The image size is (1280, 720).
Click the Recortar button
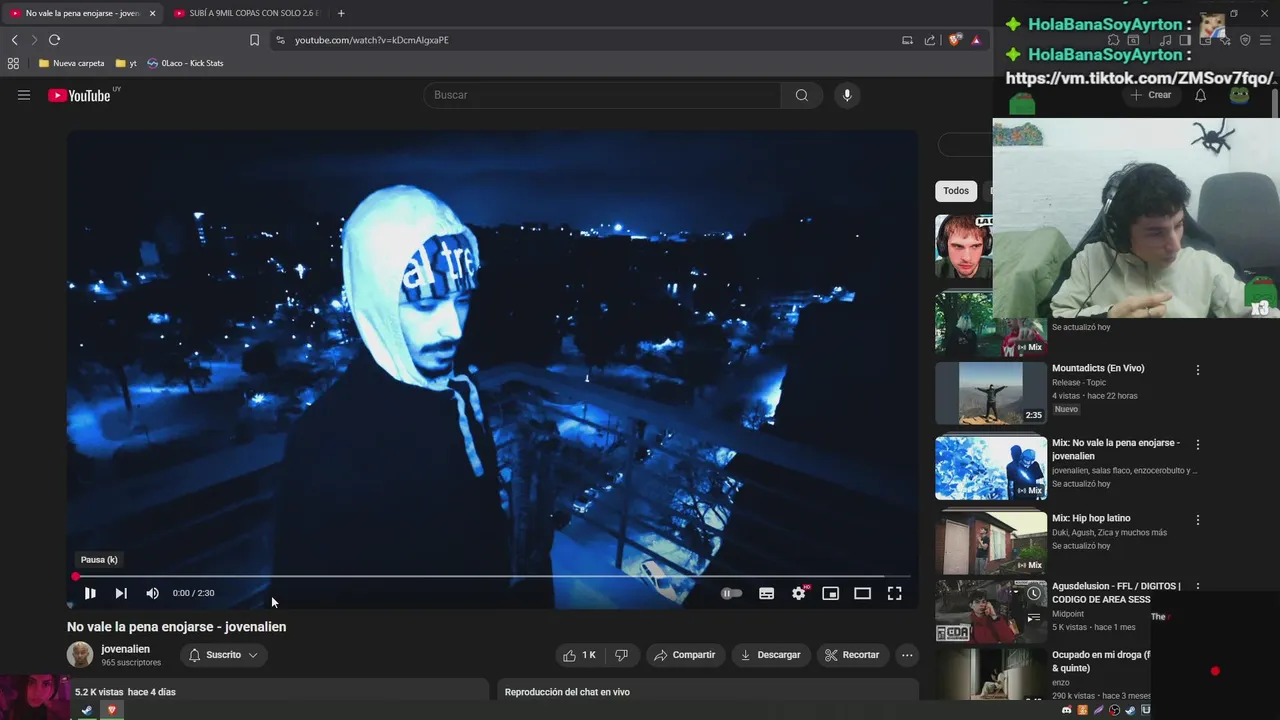[x=852, y=655]
